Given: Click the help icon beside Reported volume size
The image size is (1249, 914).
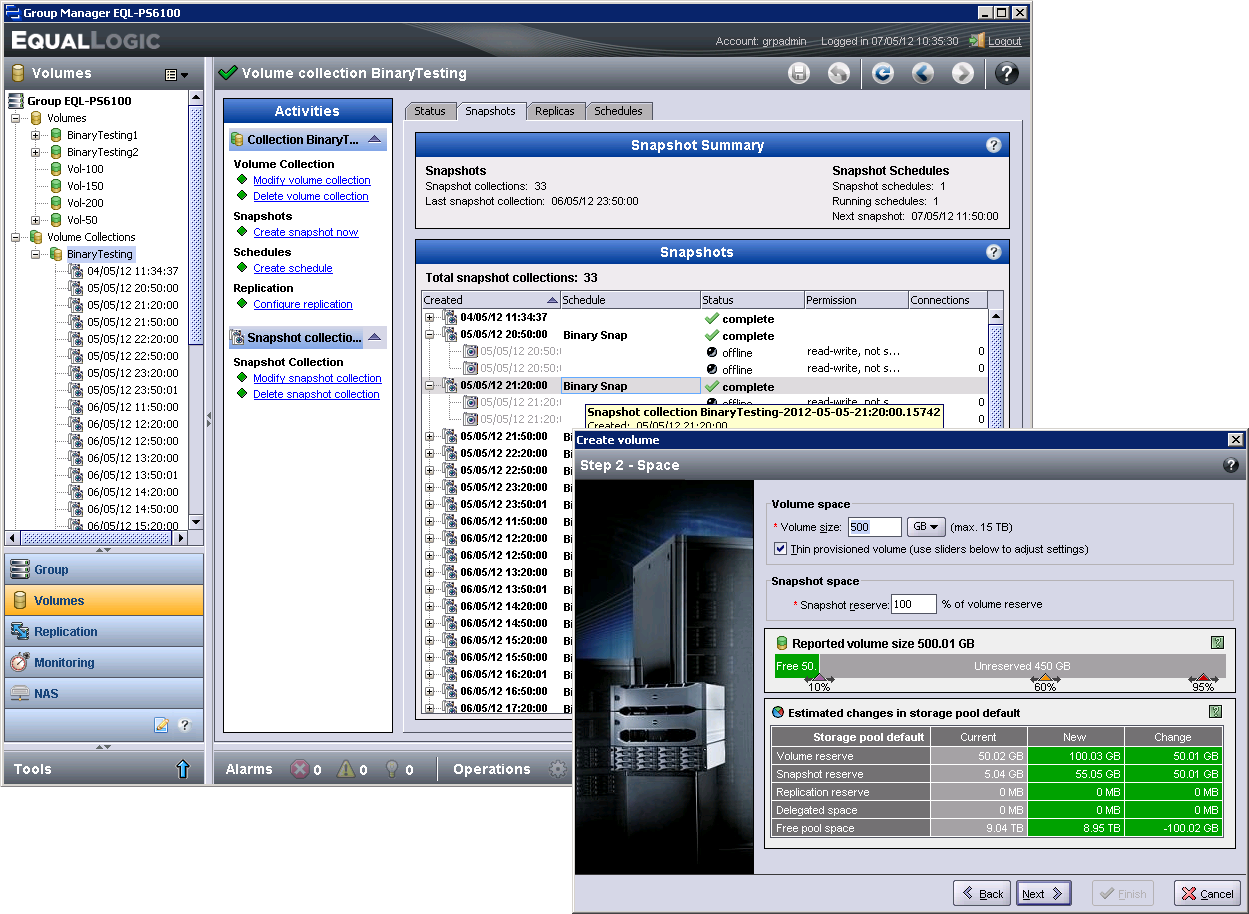Looking at the screenshot, I should (1216, 643).
